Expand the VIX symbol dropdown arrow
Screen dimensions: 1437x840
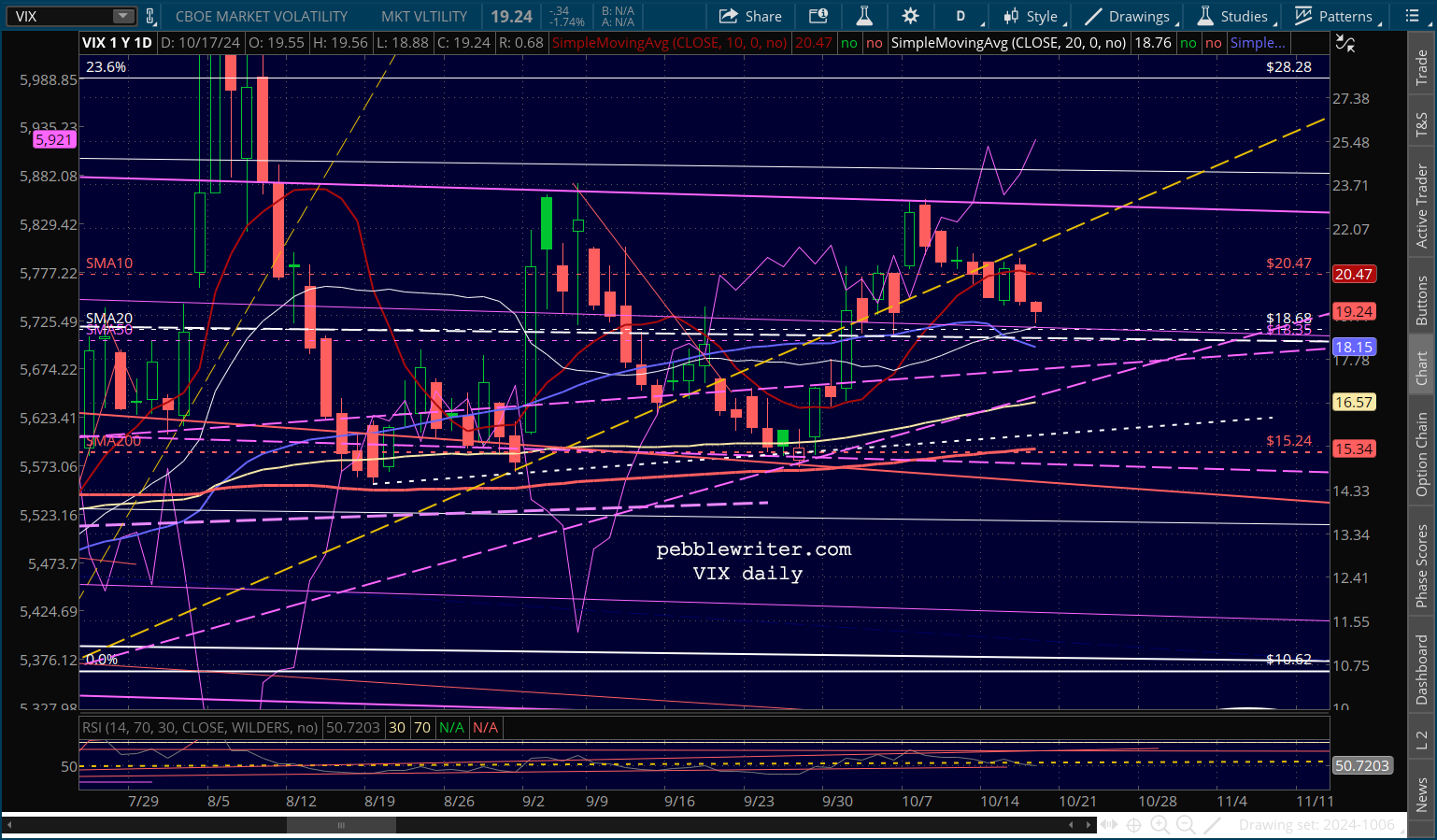click(x=123, y=16)
